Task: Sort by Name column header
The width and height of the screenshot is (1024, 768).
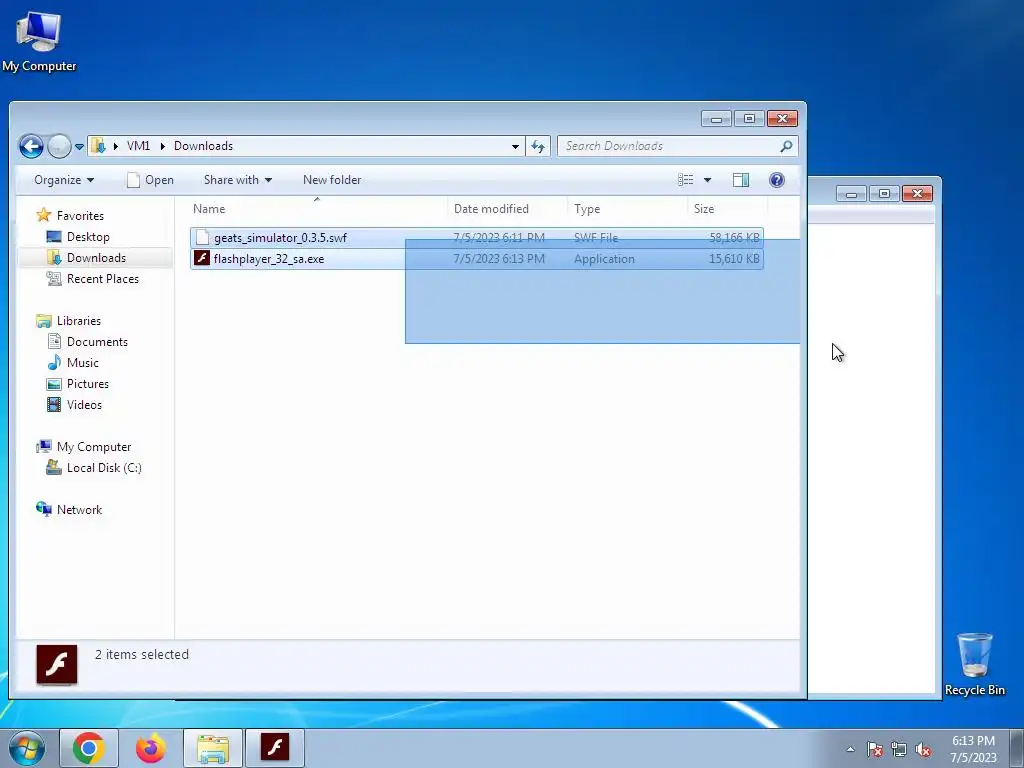Action: tap(318, 209)
